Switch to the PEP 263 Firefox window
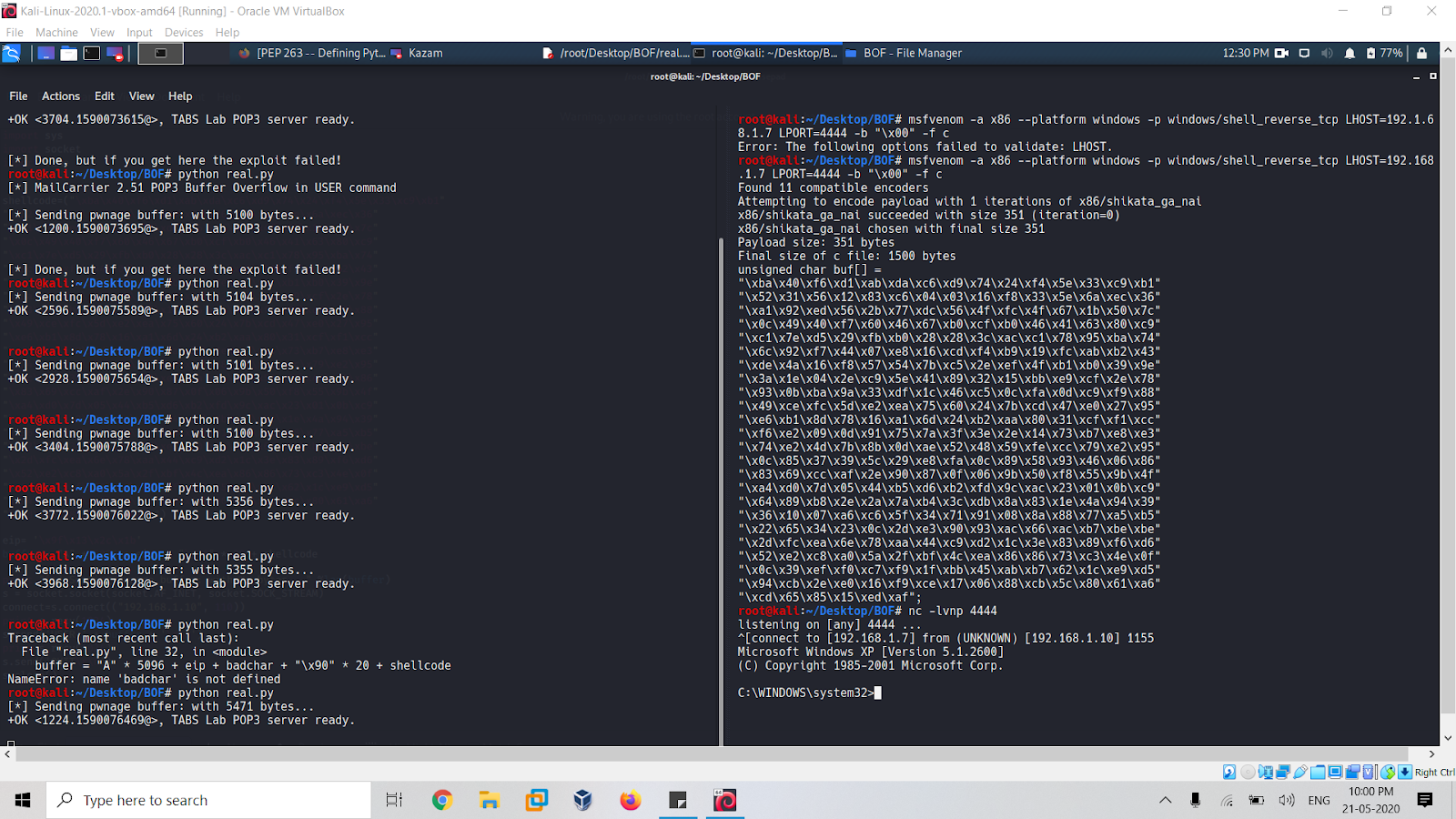 pos(312,54)
